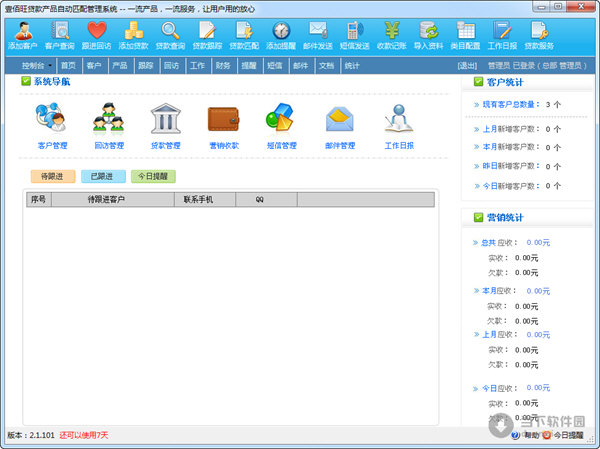Expand the 控制台 dropdown menu

tap(38, 65)
